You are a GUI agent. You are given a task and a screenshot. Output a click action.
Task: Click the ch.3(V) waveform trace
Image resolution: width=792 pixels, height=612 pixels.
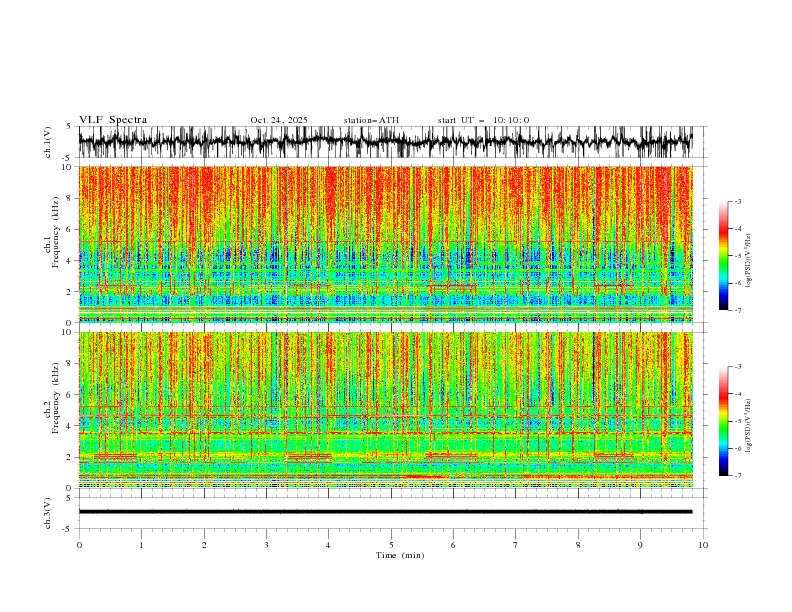(x=386, y=512)
